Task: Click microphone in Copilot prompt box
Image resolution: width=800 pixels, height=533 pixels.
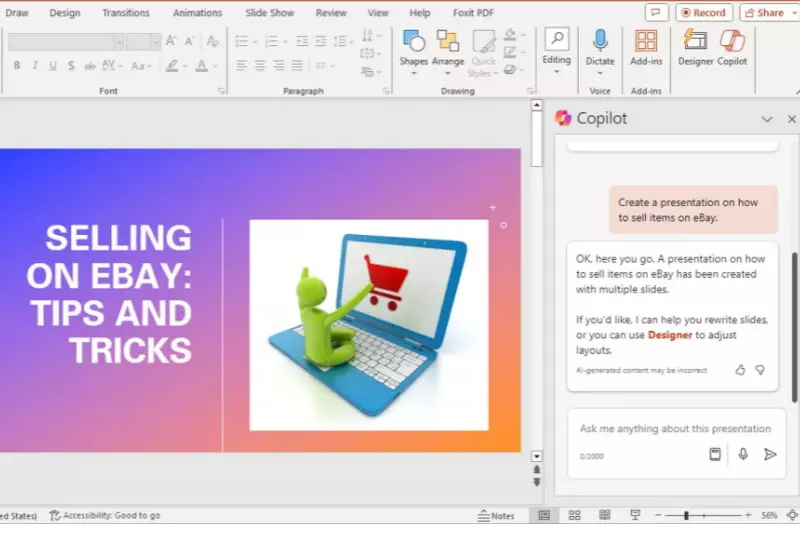Action: (743, 454)
